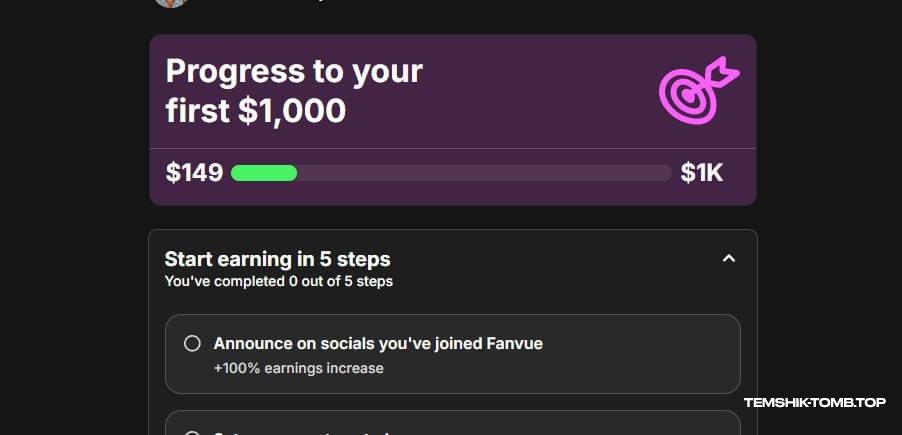
Task: Click the pink bullseye target icon
Action: point(697,91)
